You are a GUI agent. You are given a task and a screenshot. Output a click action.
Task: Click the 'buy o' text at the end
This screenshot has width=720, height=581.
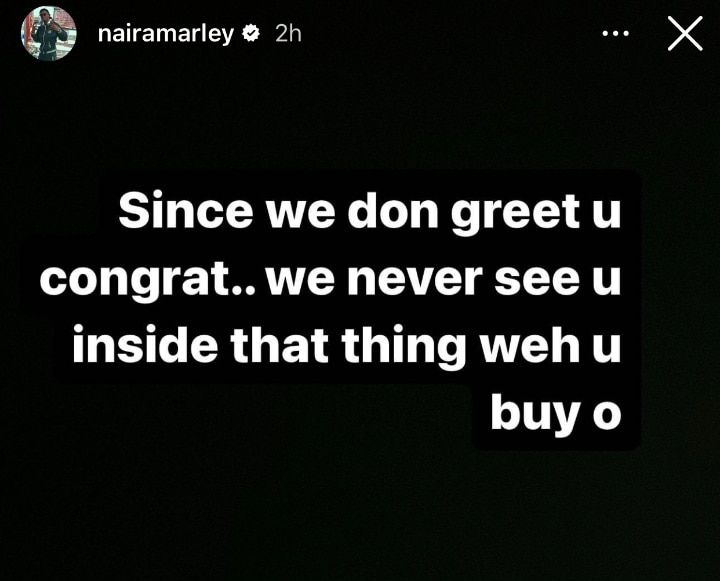tap(556, 412)
